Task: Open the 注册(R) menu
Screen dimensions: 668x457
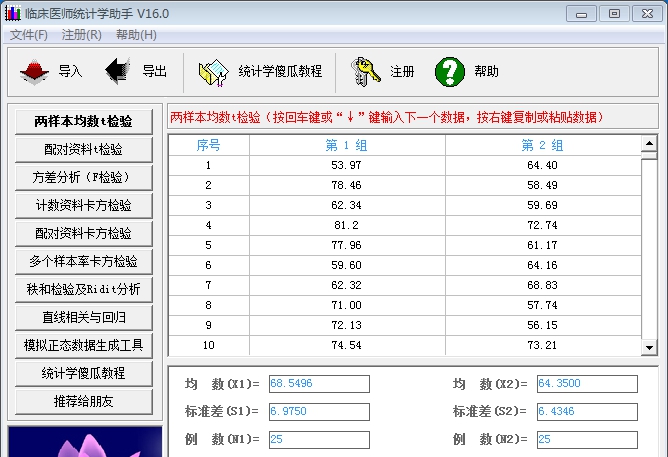Action: coord(81,34)
